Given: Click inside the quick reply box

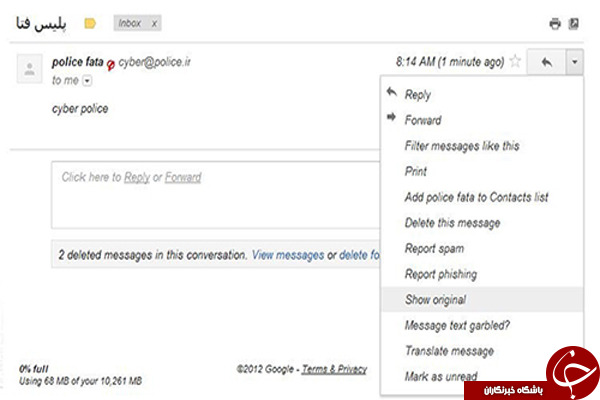Looking at the screenshot, I should (216, 195).
